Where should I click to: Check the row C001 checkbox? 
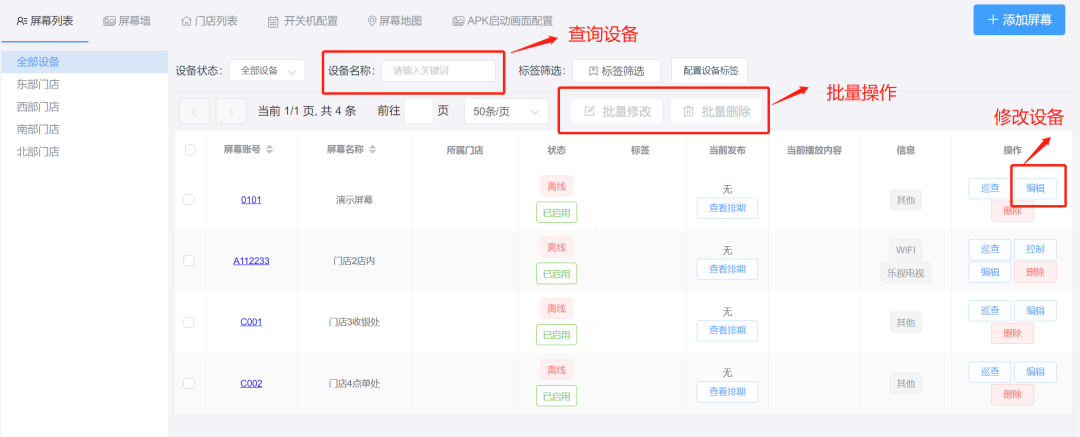[189, 322]
